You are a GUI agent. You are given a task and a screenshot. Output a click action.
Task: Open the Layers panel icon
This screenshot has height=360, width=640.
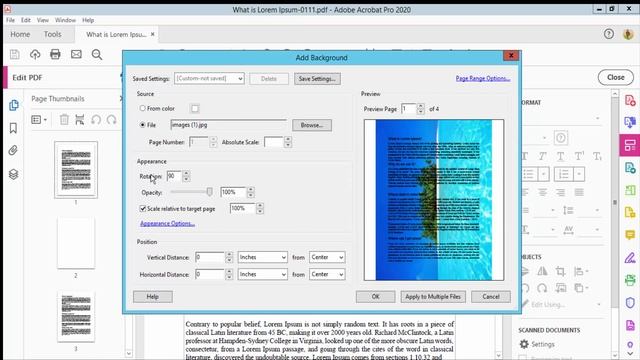(13, 174)
